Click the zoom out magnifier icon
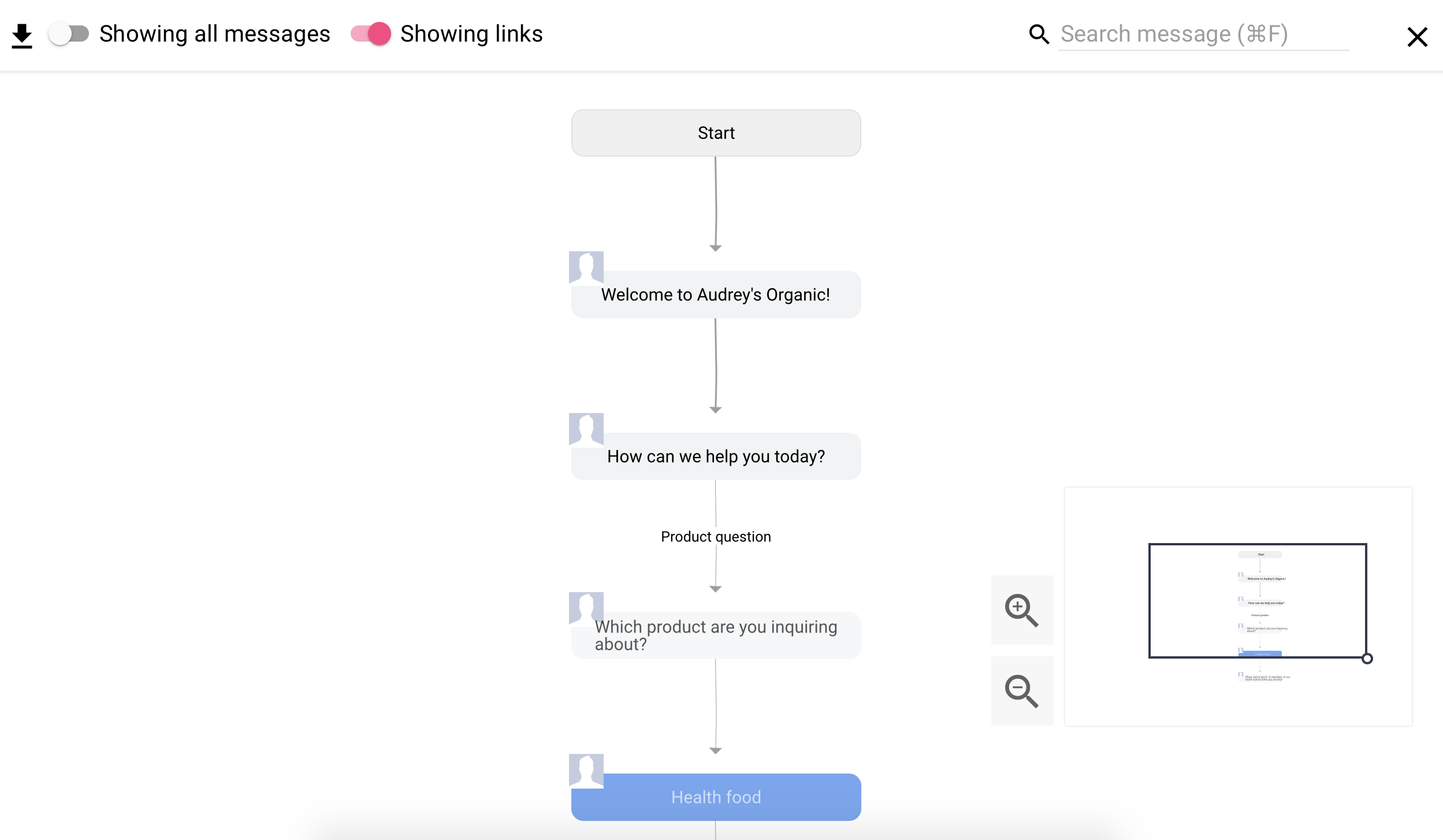The image size is (1443, 840). (x=1021, y=691)
